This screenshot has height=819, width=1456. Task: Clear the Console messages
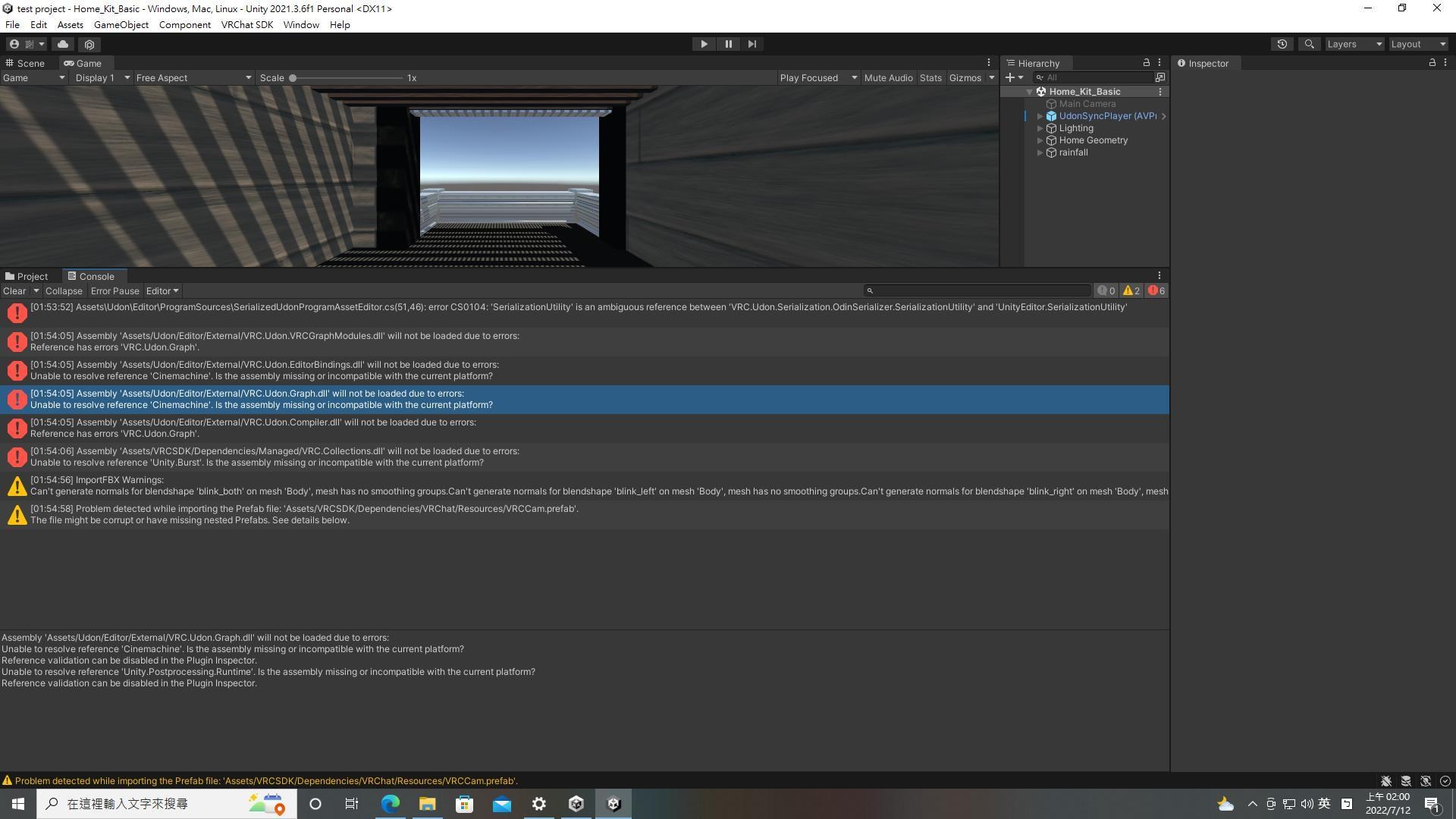(x=14, y=290)
